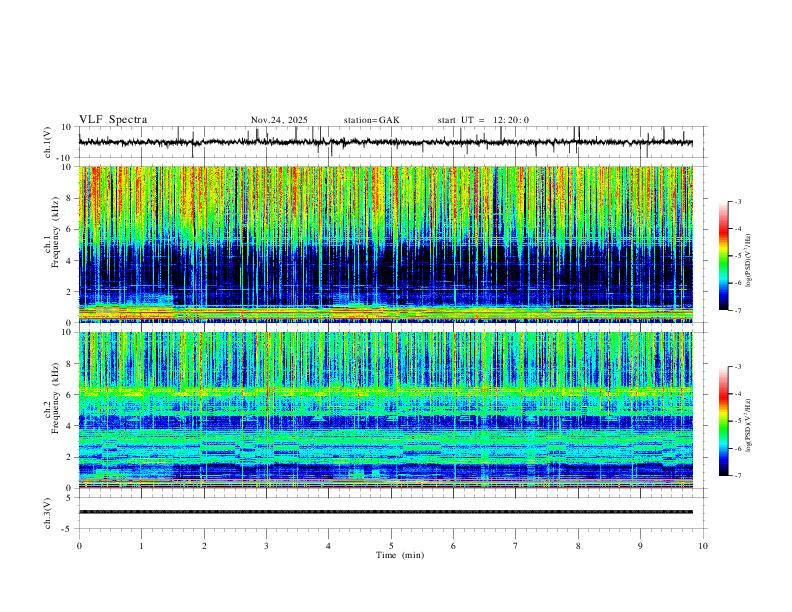Click the ch.2 colorbar log(PSD) label

coord(748,426)
